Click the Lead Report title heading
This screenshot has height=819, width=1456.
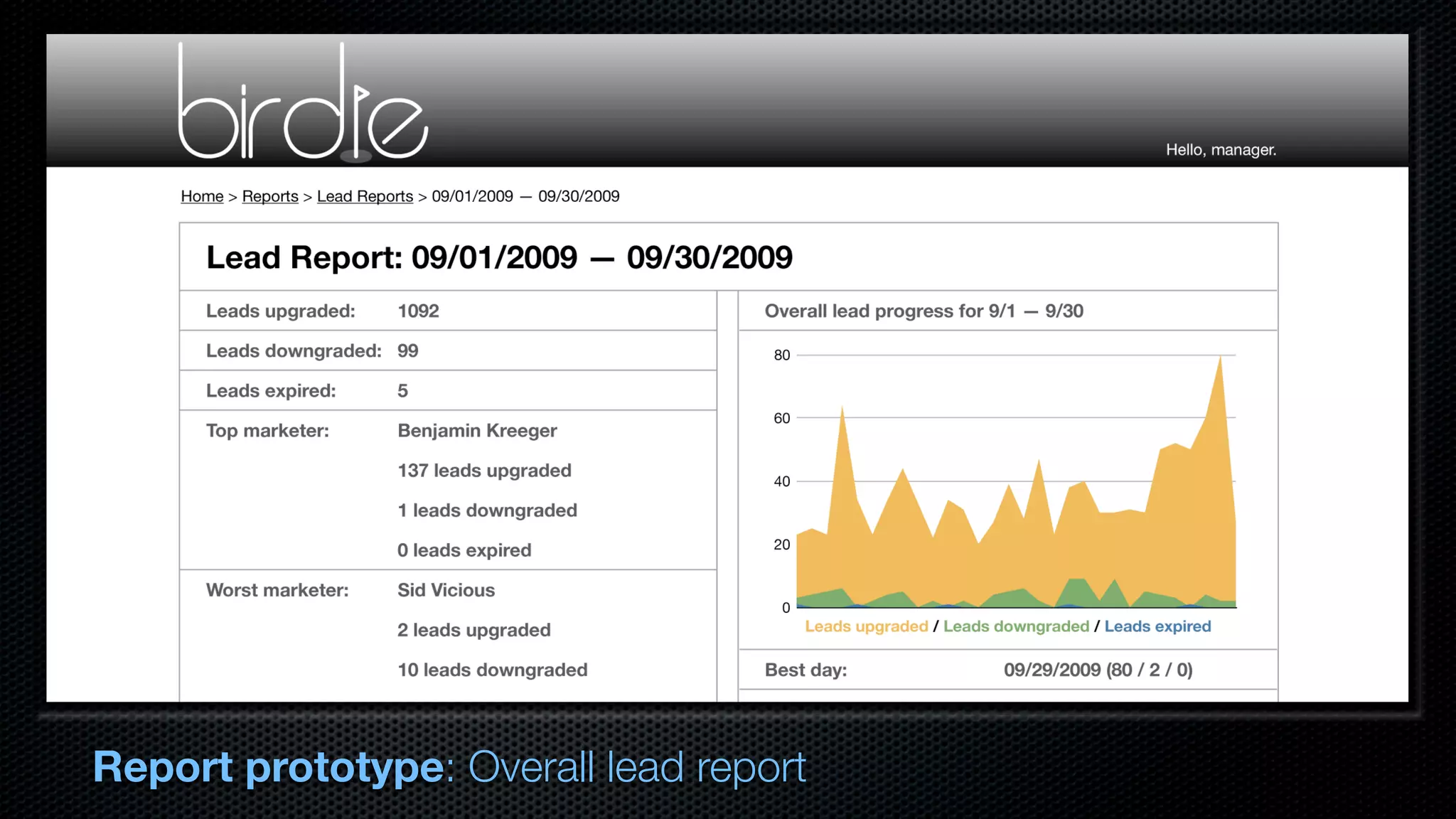pos(499,257)
